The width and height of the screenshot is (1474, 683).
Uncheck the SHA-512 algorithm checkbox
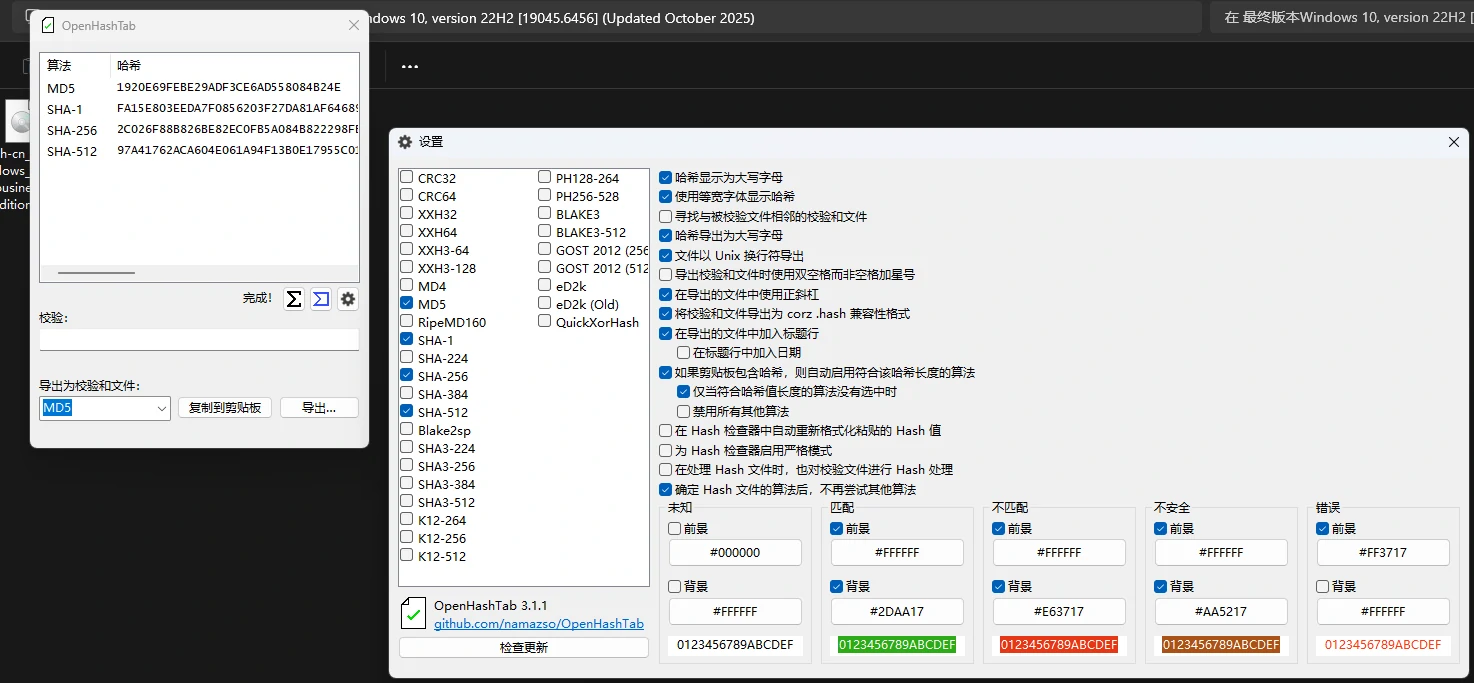click(407, 412)
